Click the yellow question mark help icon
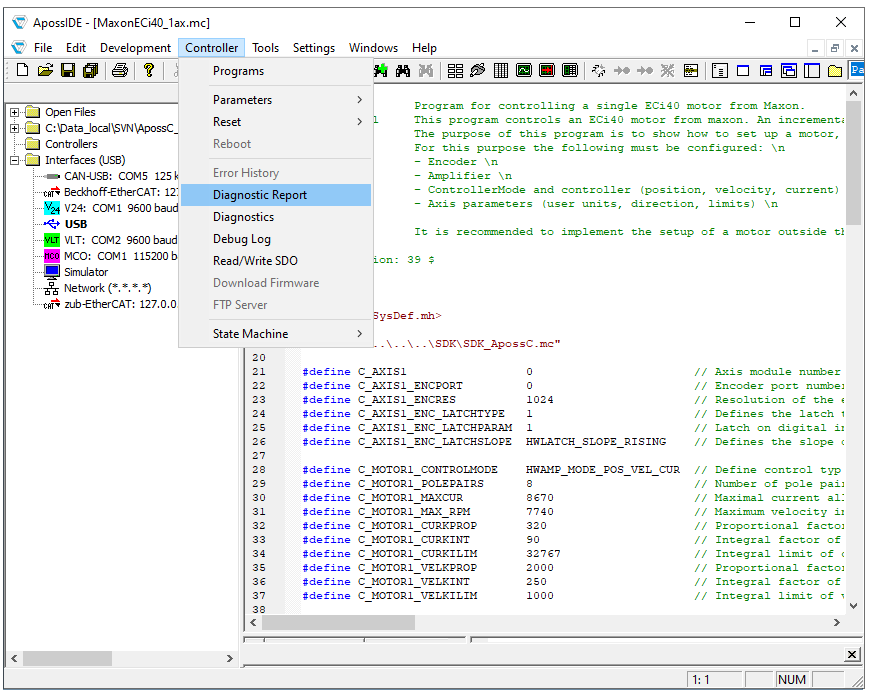871x695 pixels. click(148, 71)
